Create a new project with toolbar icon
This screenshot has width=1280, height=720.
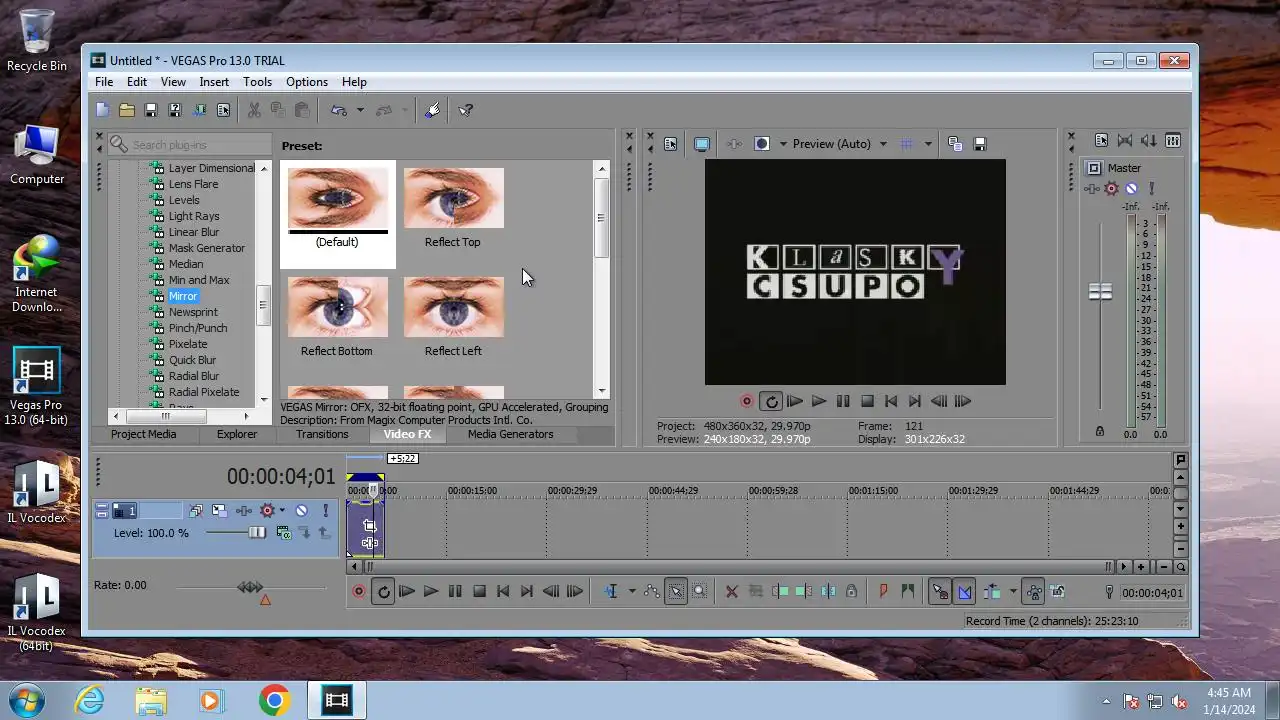[x=103, y=110]
